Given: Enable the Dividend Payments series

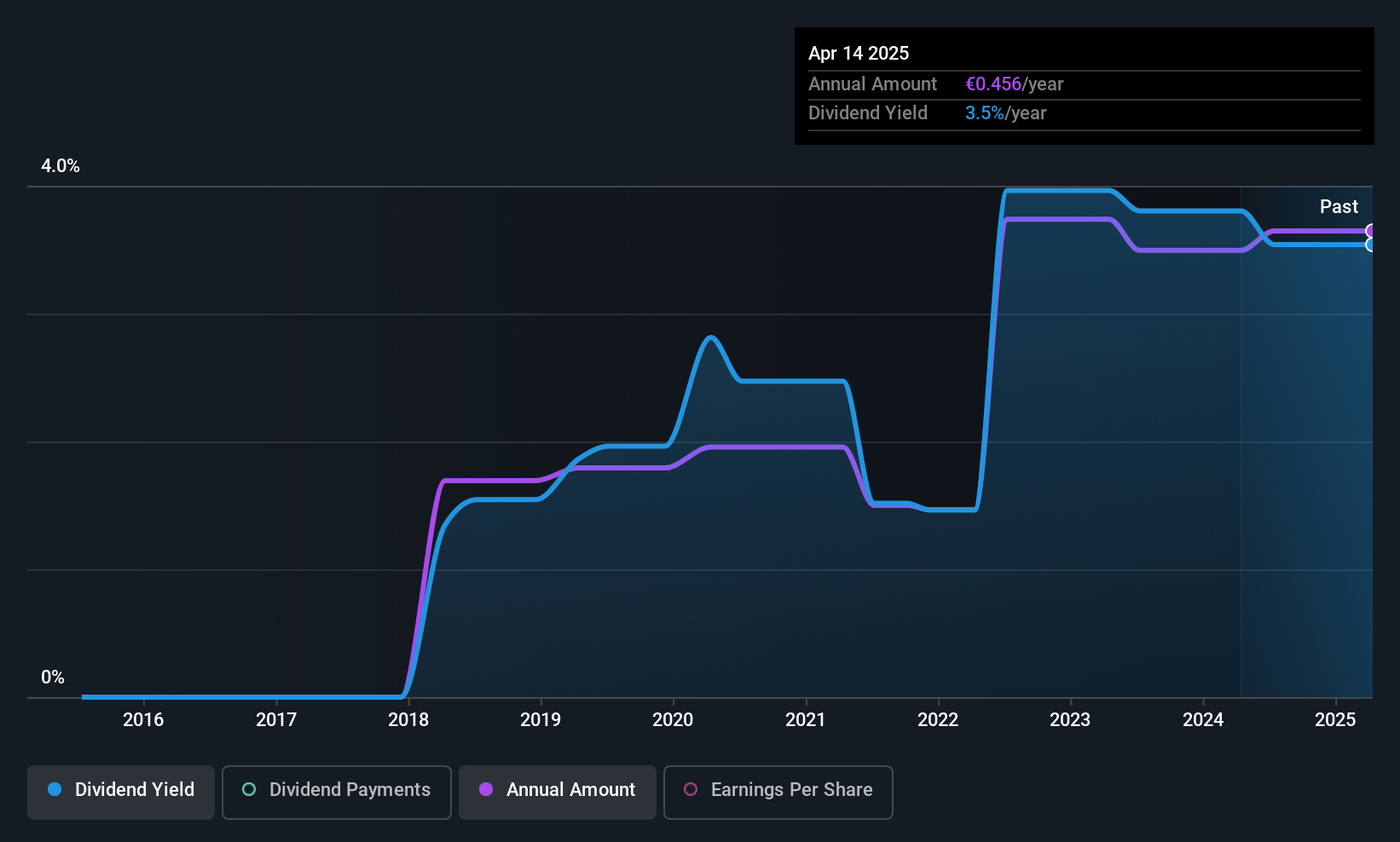Looking at the screenshot, I should [337, 792].
